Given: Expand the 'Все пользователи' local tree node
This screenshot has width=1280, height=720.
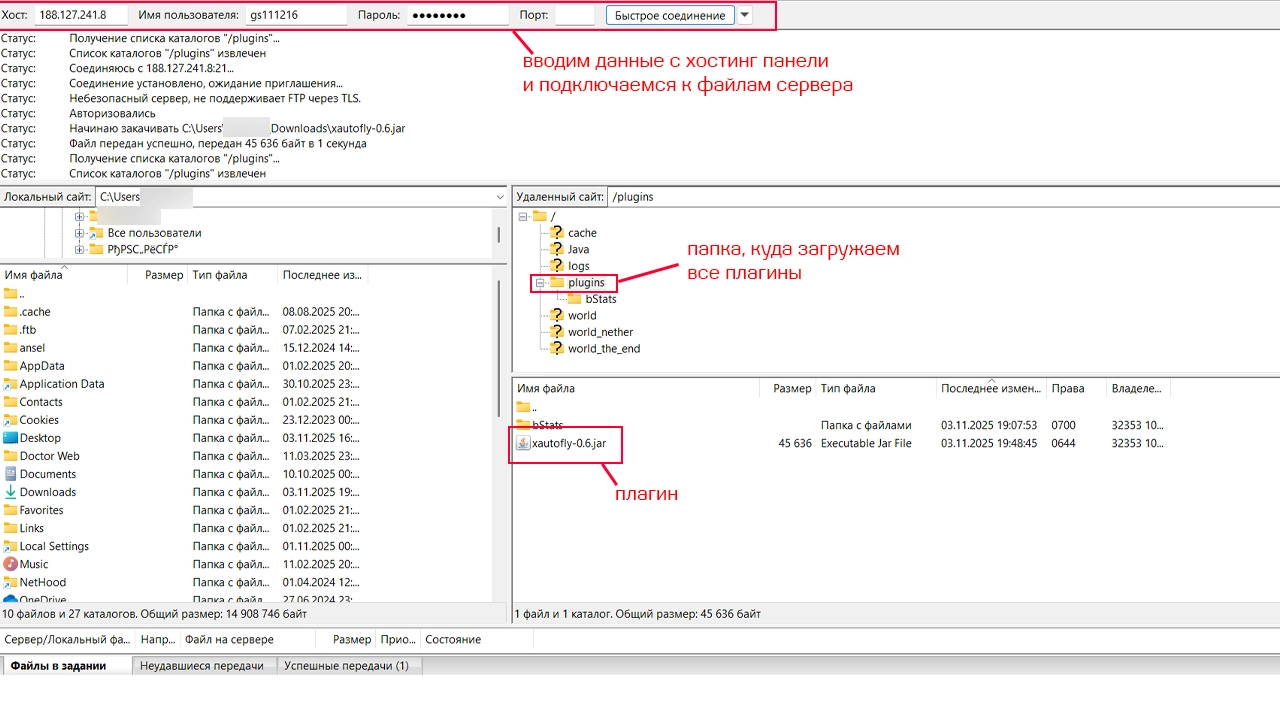Looking at the screenshot, I should (x=80, y=233).
